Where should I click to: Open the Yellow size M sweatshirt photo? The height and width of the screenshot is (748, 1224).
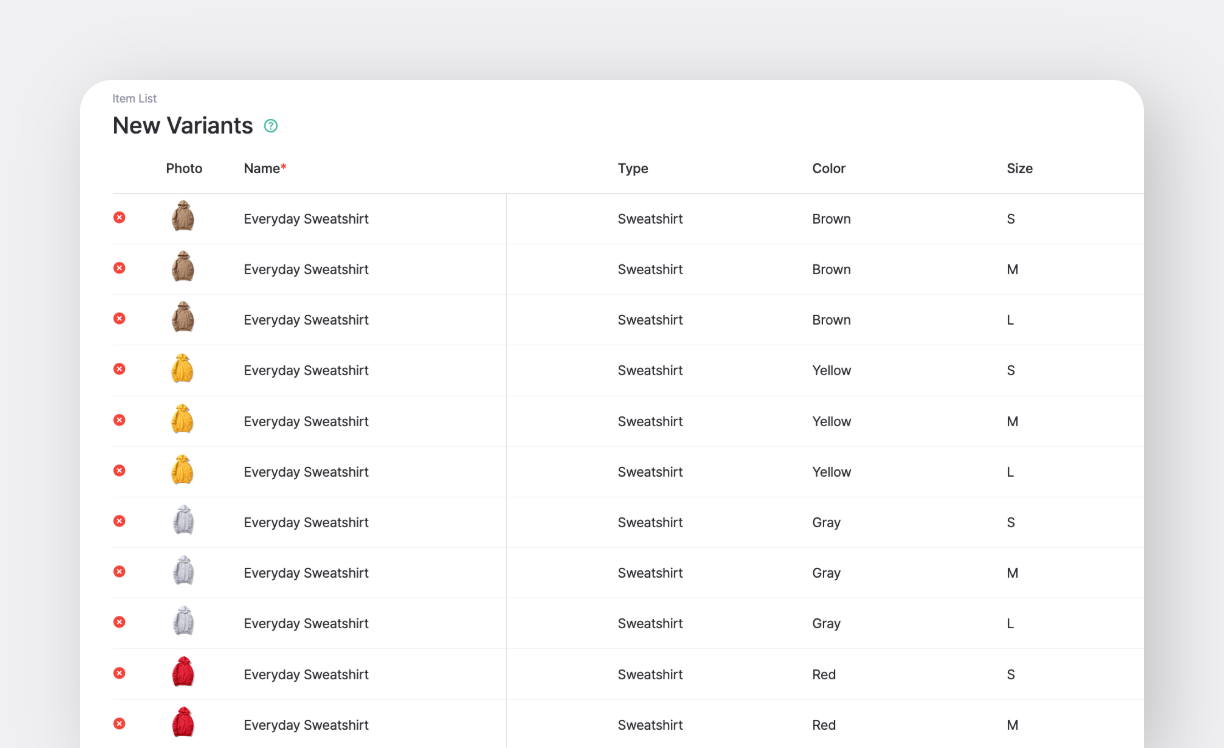[182, 419]
